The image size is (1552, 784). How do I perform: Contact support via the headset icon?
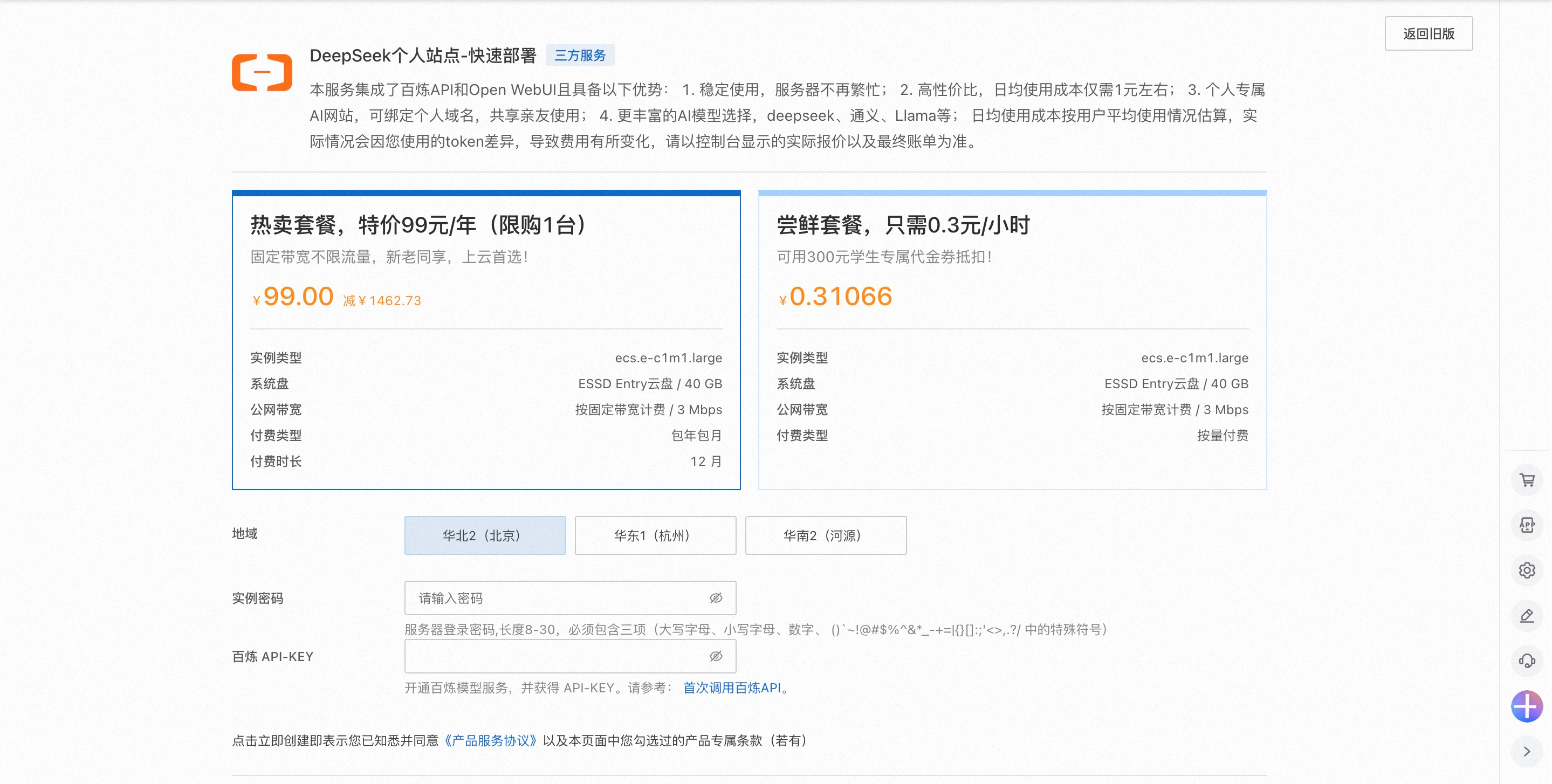click(1526, 661)
